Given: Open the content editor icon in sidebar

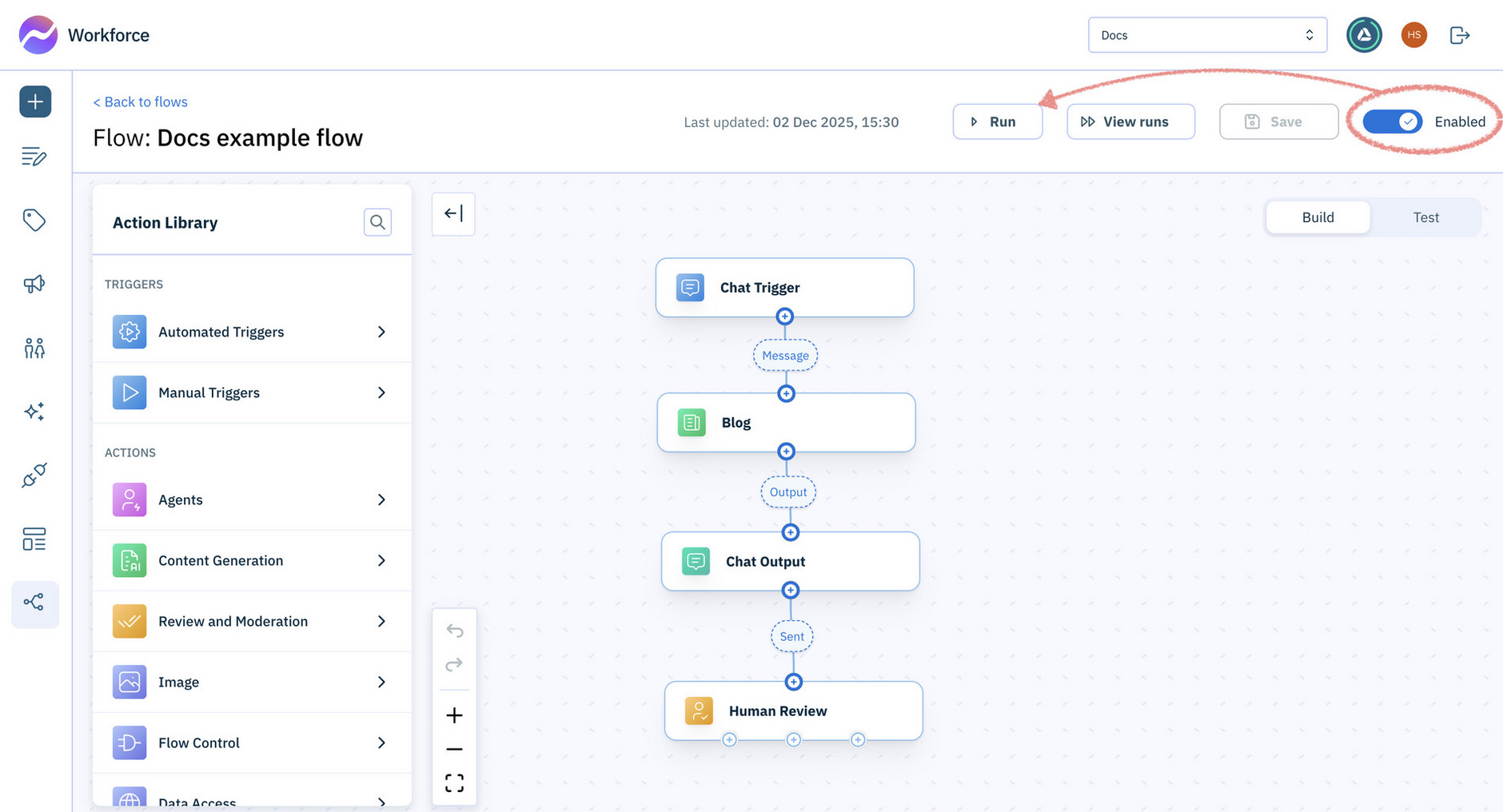Looking at the screenshot, I should [x=34, y=157].
